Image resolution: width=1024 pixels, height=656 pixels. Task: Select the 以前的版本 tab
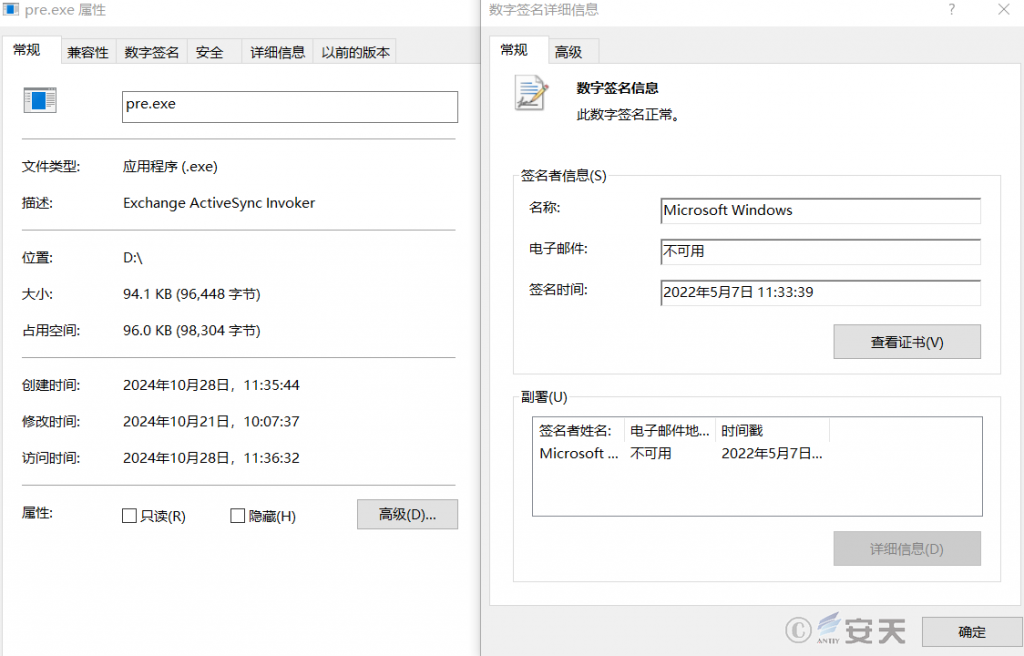tap(355, 52)
